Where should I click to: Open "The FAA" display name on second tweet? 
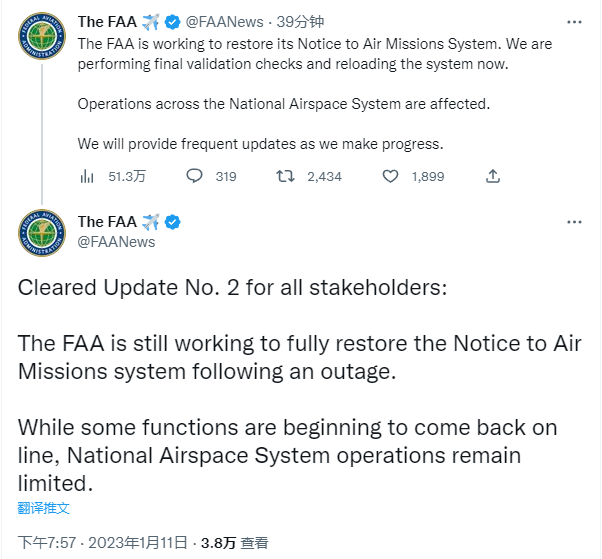pyautogui.click(x=107, y=222)
